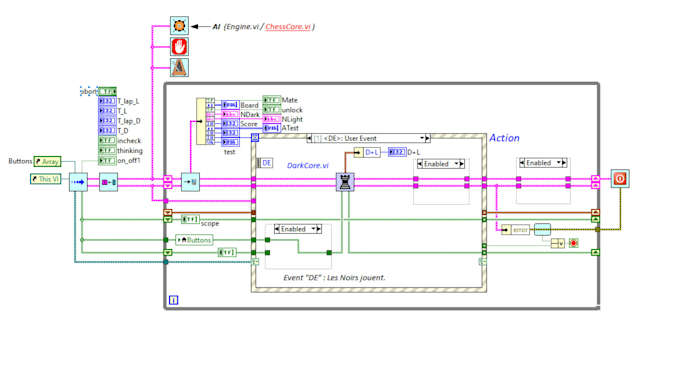The height and width of the screenshot is (372, 680).
Task: Go to previous event case with left arrow
Action: 309,138
